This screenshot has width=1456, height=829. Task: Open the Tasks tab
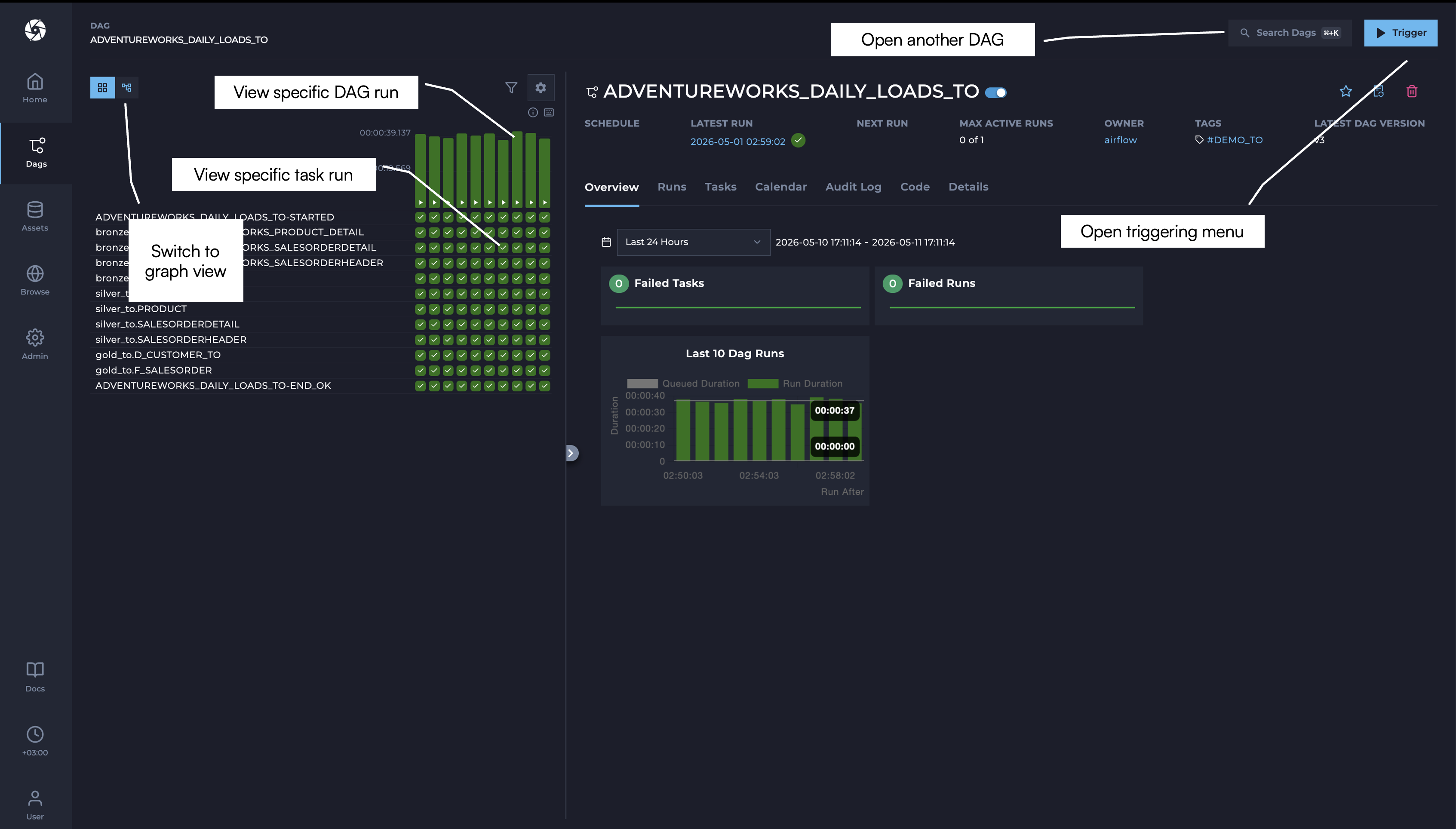click(x=720, y=187)
